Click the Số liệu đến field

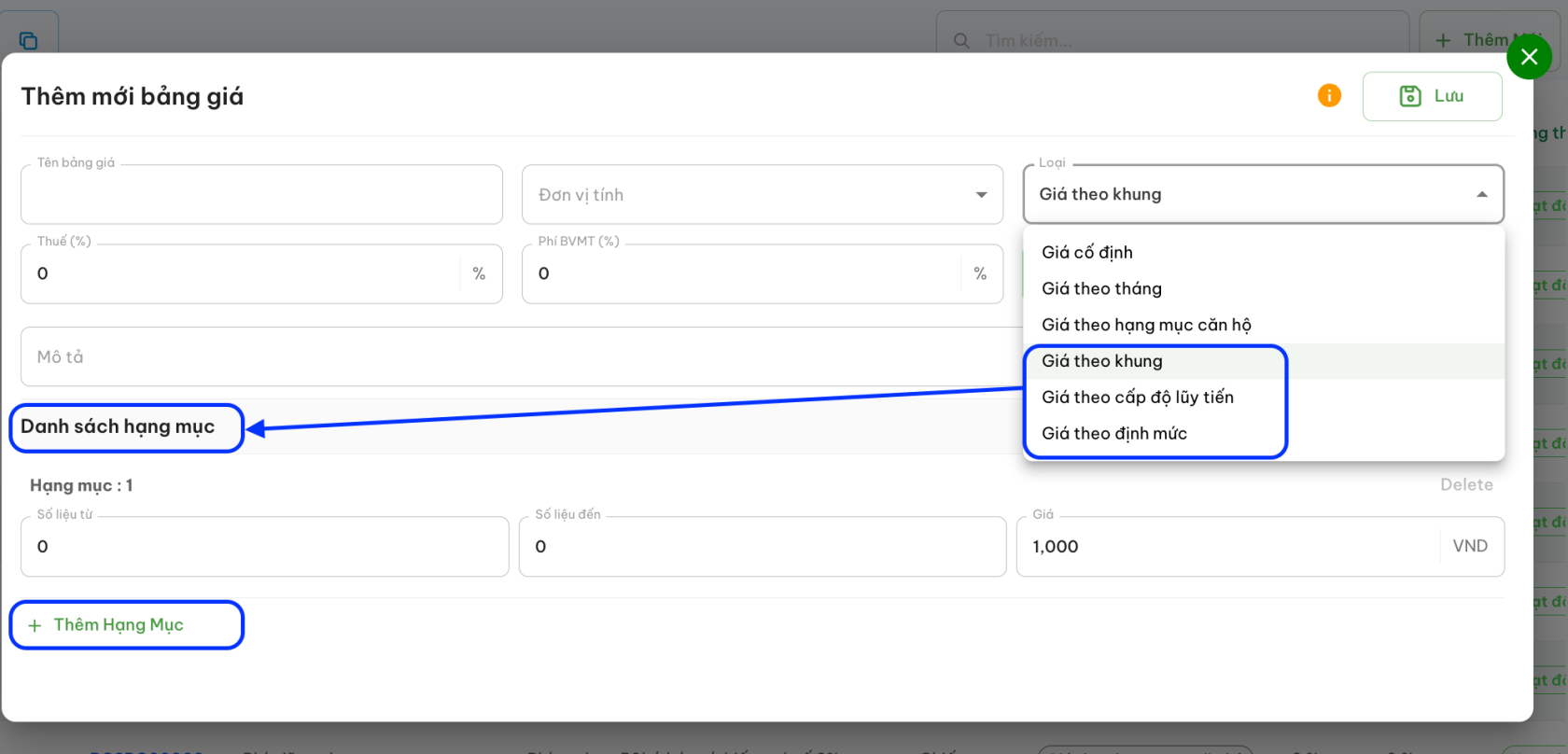(763, 547)
